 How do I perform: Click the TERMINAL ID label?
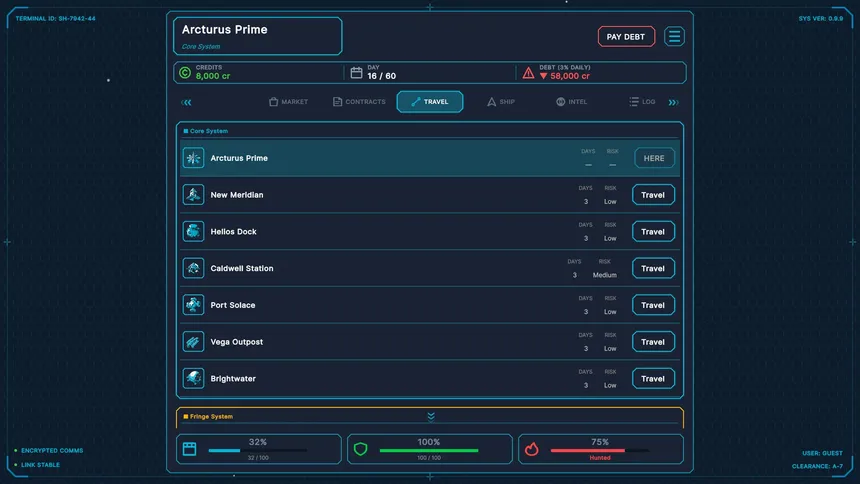(x=55, y=19)
